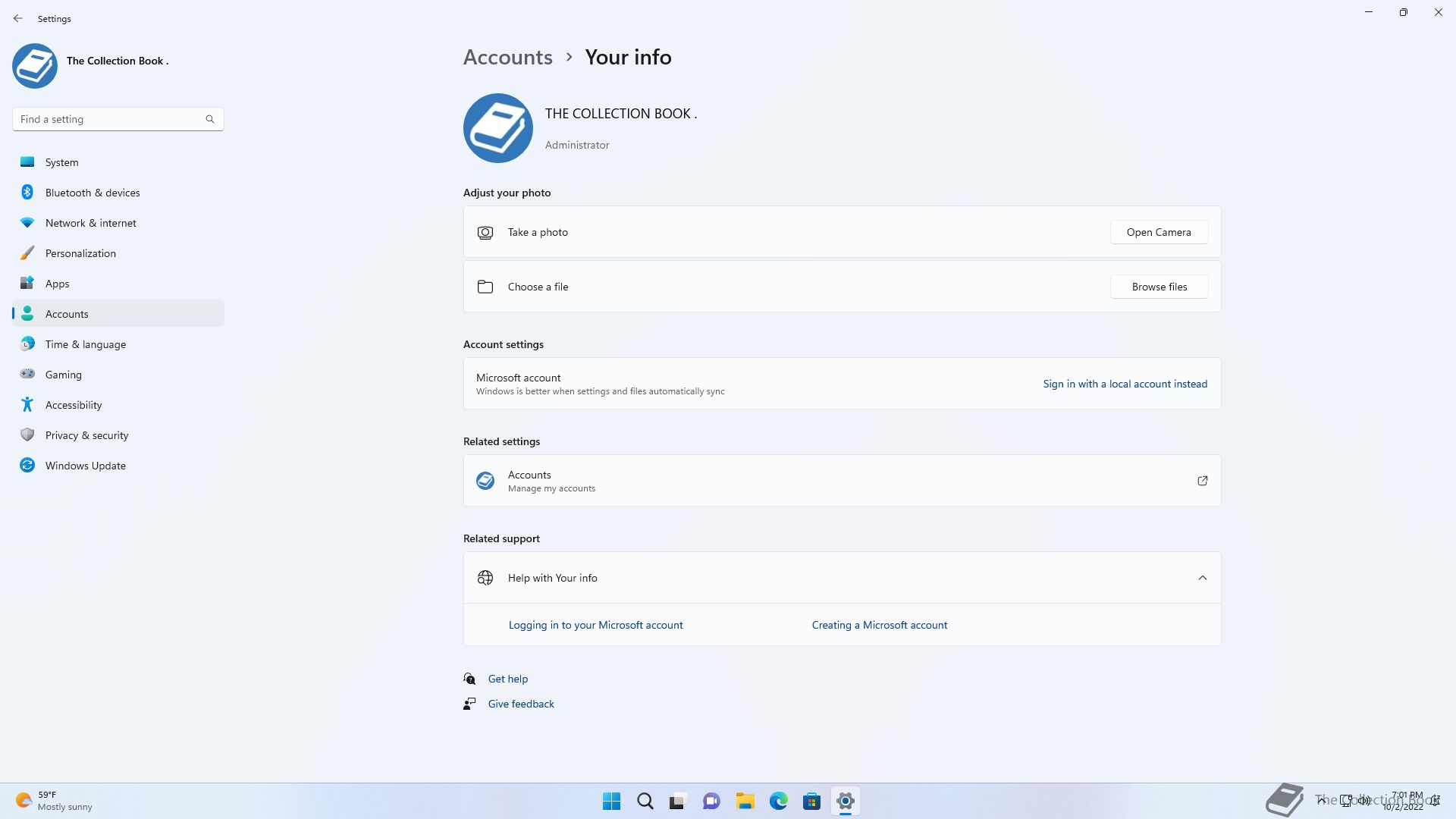Open Privacy & security settings

[118, 435]
